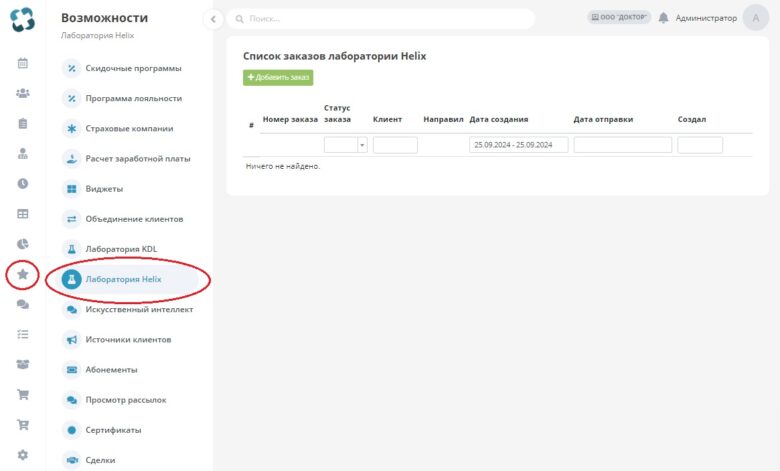Screen dimensions: 780x471
Task: Click the Создал filter input
Action: pos(700,145)
